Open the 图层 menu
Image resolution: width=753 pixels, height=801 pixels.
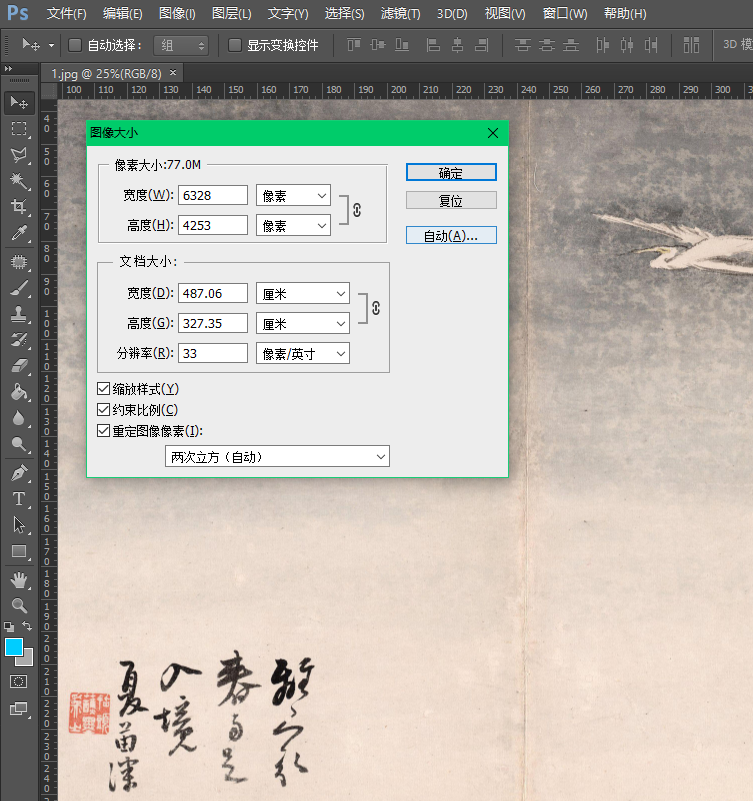[231, 14]
